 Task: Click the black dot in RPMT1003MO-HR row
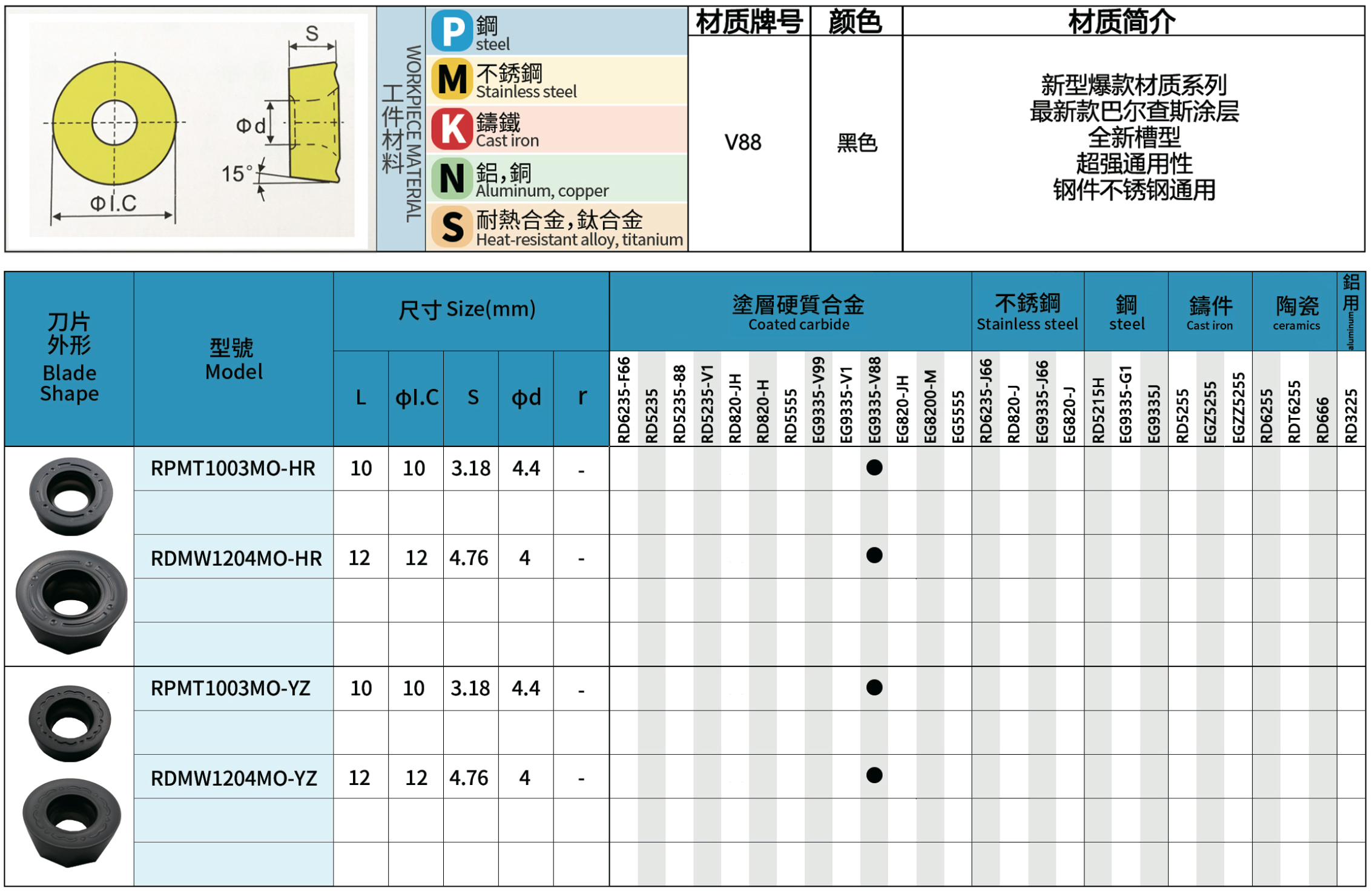click(874, 468)
